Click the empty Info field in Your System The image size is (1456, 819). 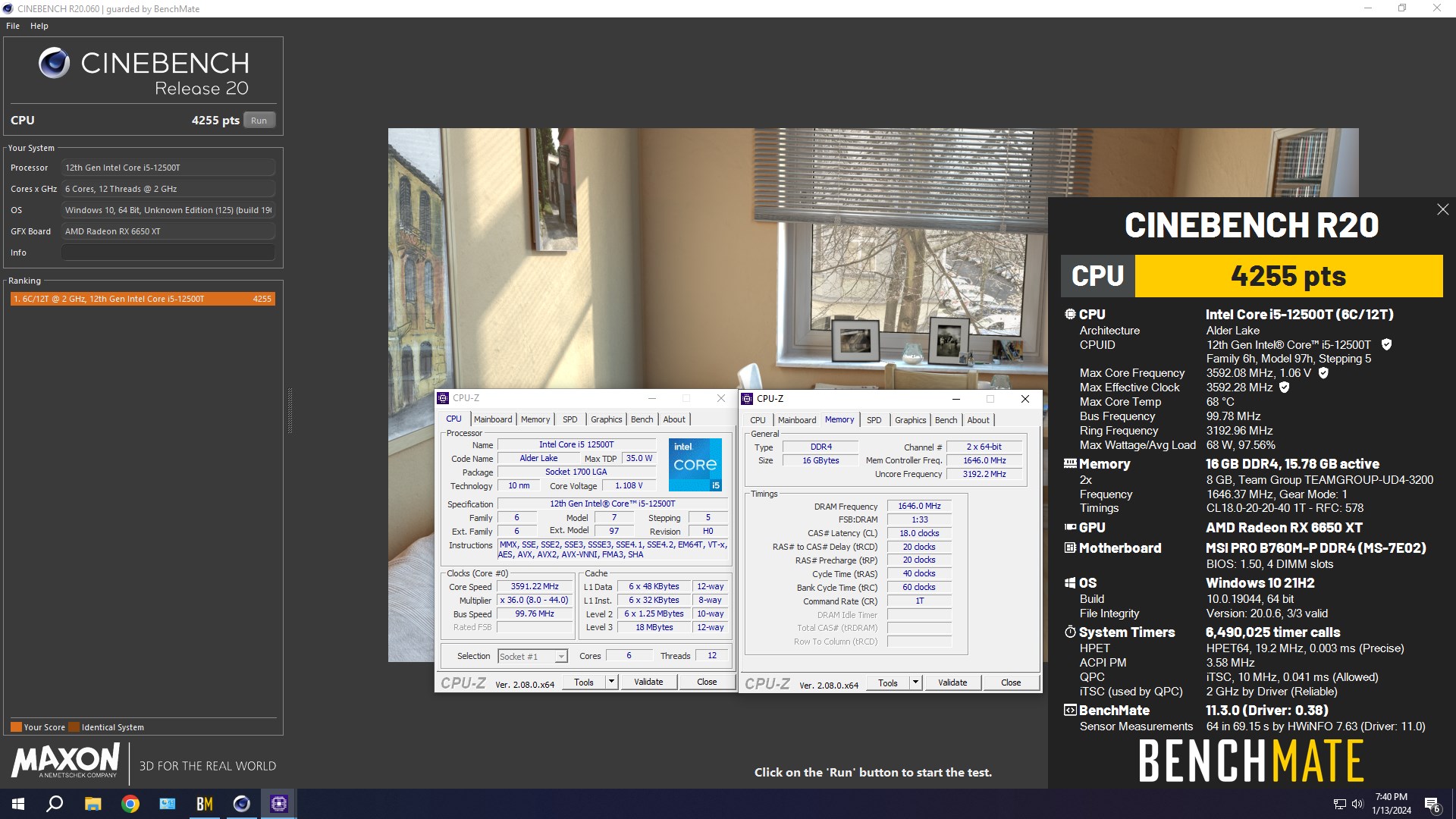point(168,253)
